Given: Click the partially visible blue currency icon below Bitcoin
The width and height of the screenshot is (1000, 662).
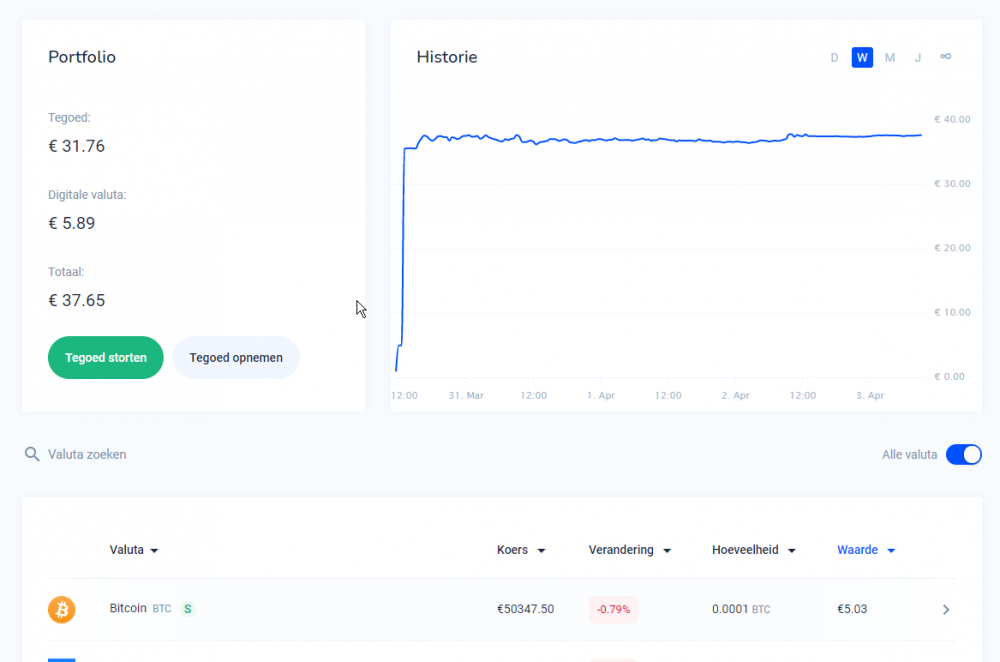Looking at the screenshot, I should click(62, 658).
